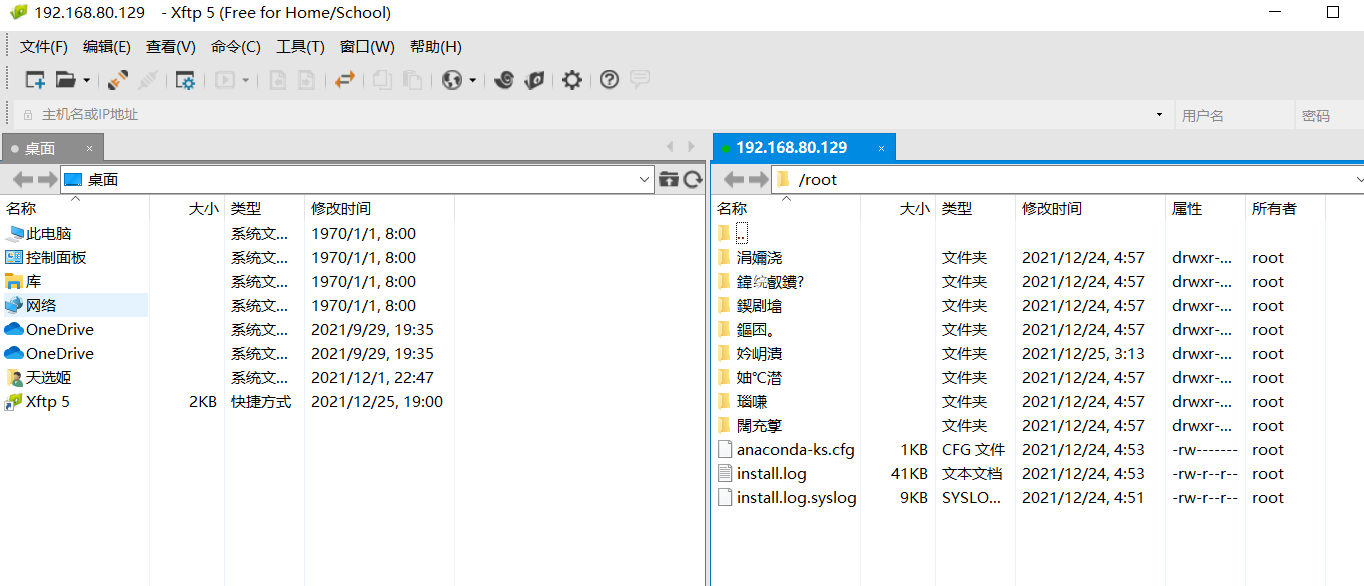
Task: Click the local pane forward arrow
Action: (x=47, y=179)
